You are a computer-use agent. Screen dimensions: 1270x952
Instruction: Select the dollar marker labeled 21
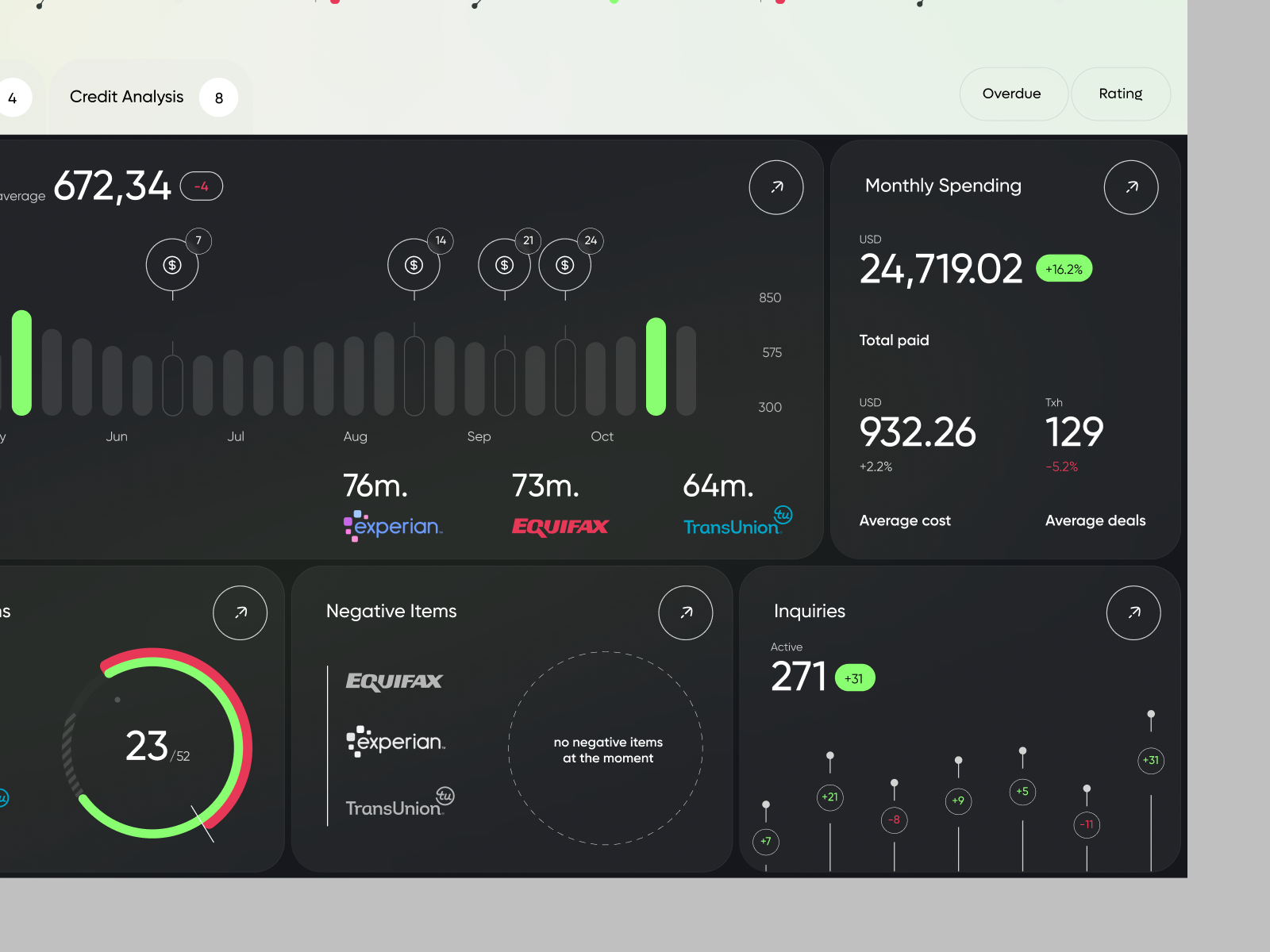coord(503,265)
